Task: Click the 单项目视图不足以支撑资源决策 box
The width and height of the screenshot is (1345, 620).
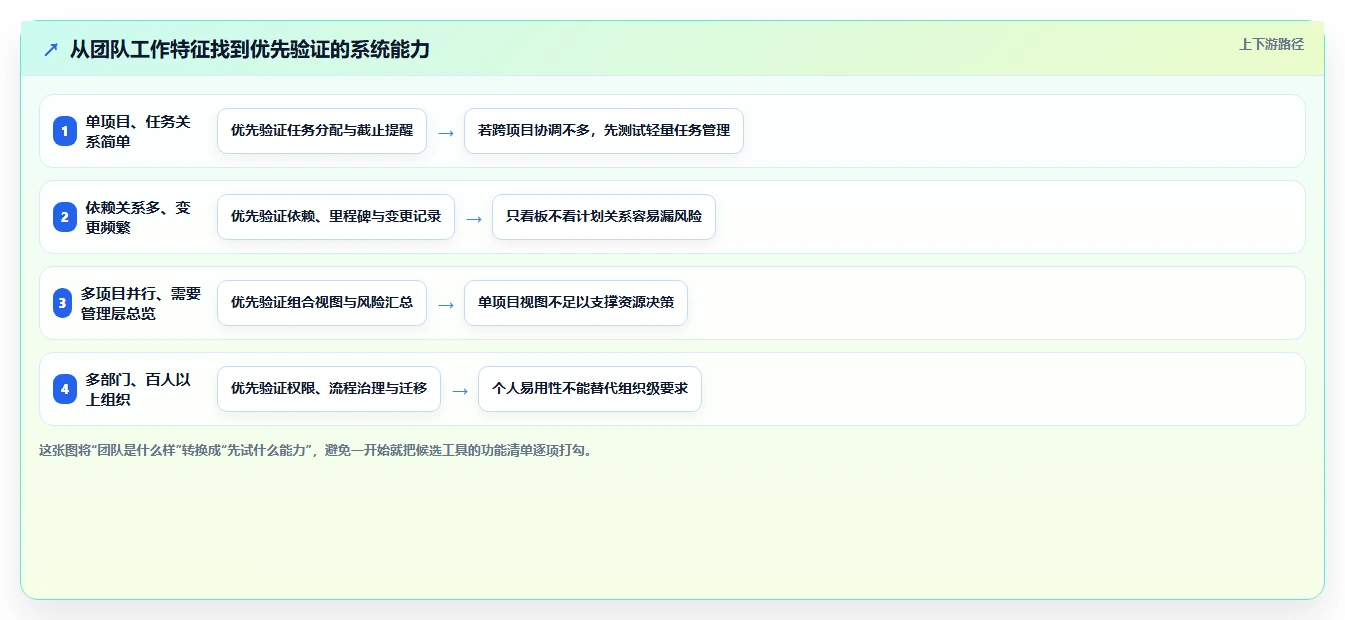Action: [576, 303]
